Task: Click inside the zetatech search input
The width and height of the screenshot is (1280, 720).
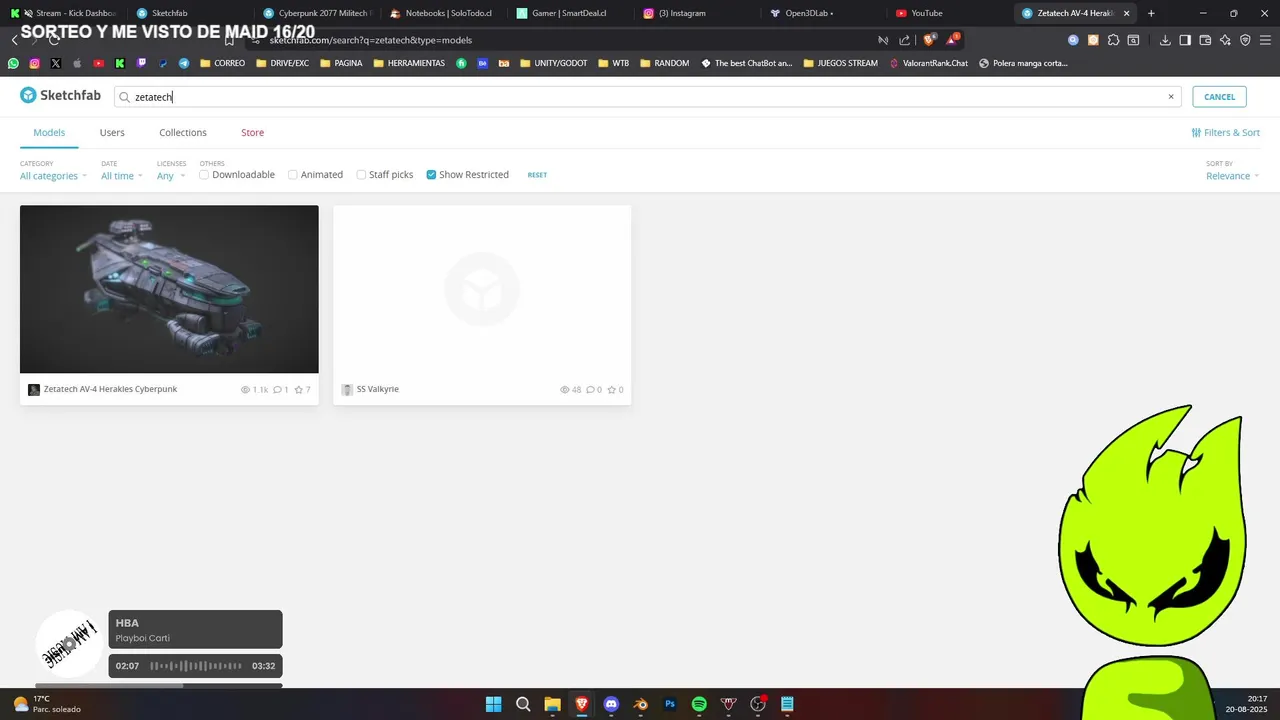Action: pyautogui.click(x=648, y=97)
